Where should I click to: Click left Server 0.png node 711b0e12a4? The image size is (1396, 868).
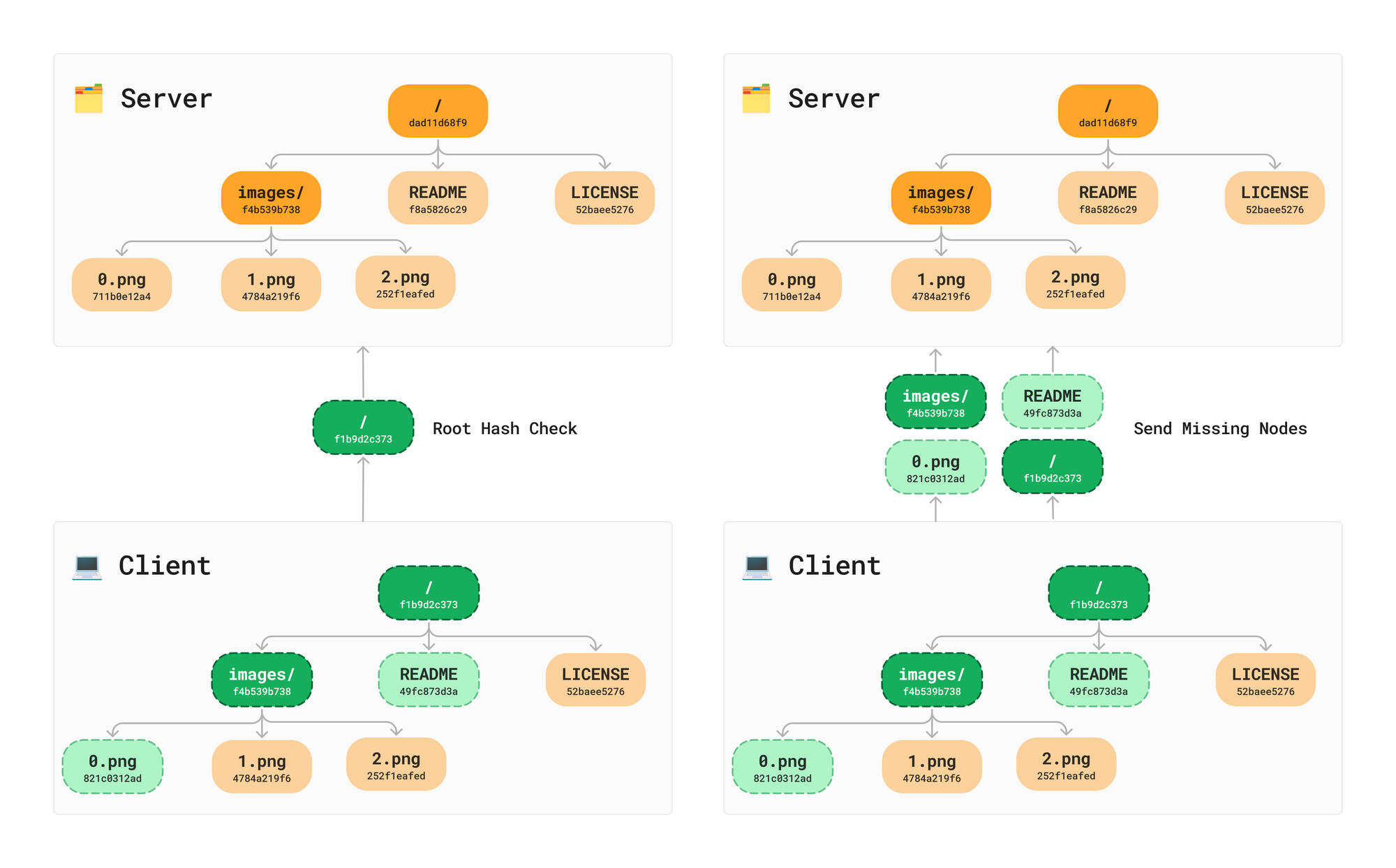[121, 285]
